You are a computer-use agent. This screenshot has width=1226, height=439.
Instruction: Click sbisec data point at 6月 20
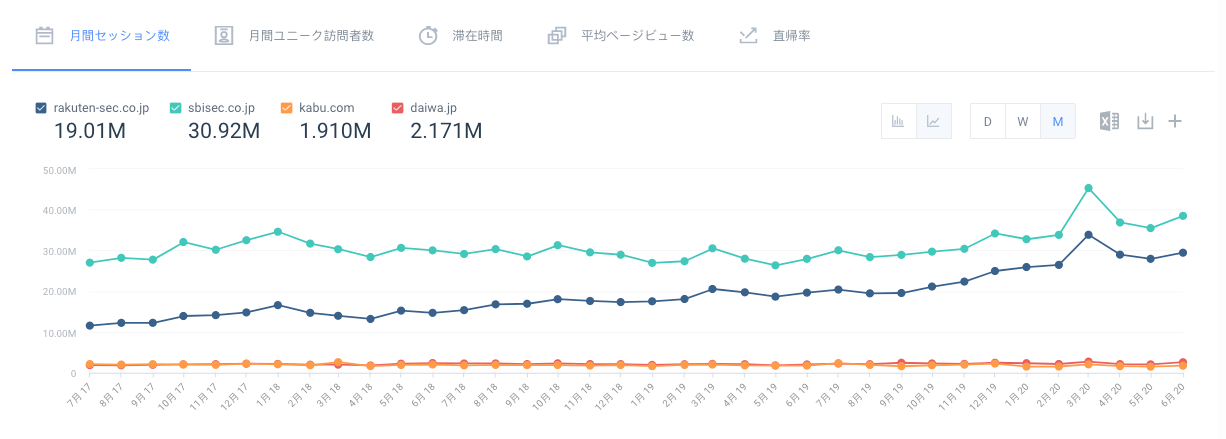click(x=1182, y=216)
